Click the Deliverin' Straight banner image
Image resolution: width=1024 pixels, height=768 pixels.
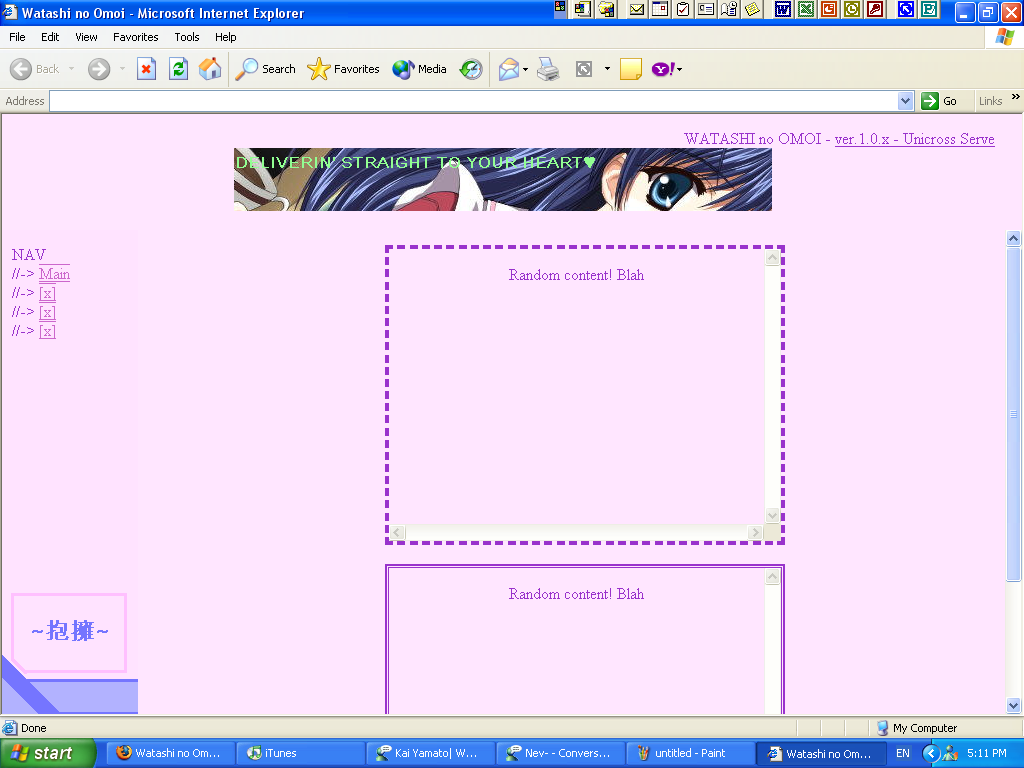503,180
